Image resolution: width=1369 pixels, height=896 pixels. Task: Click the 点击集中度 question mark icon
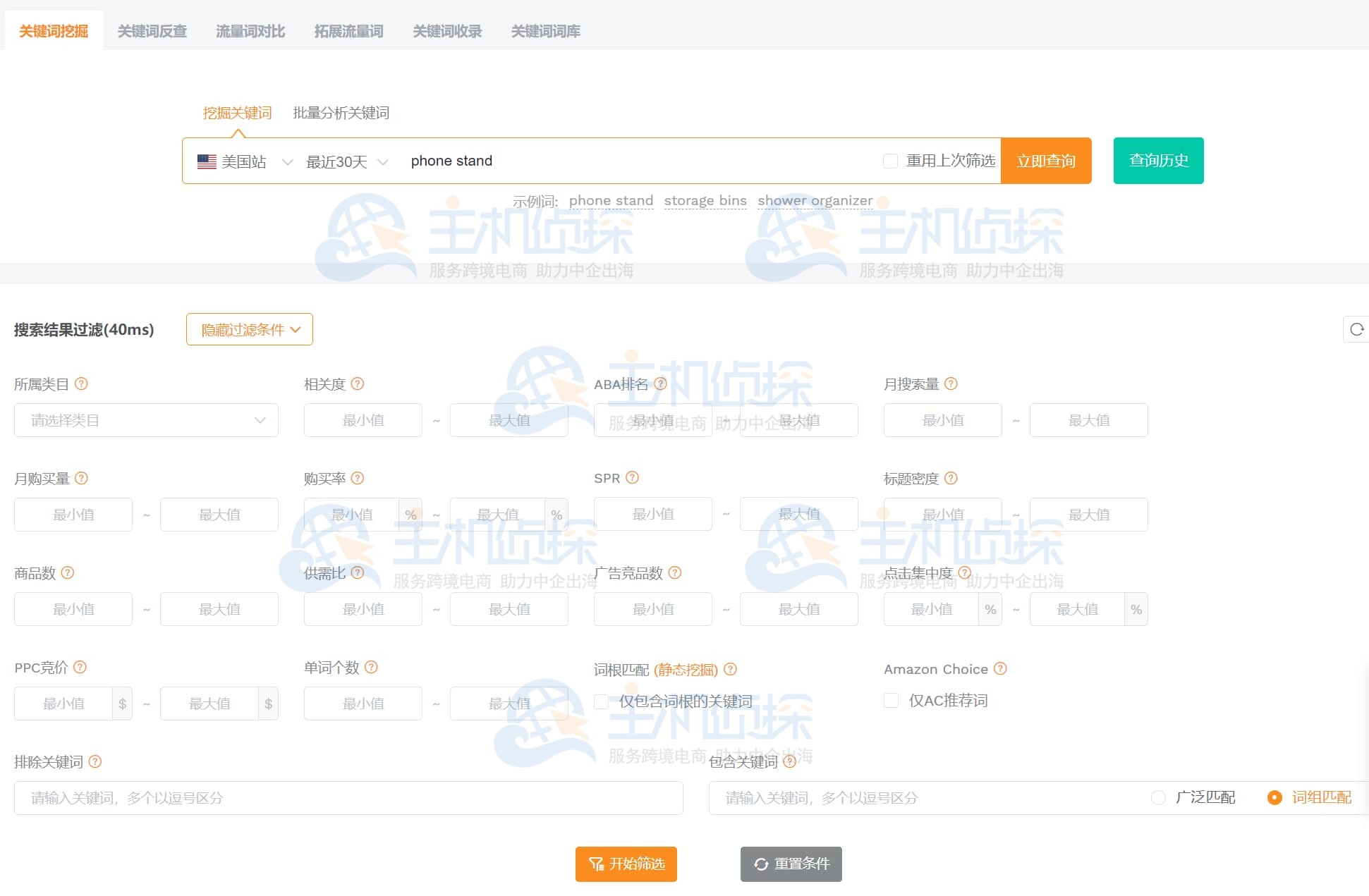(x=963, y=572)
